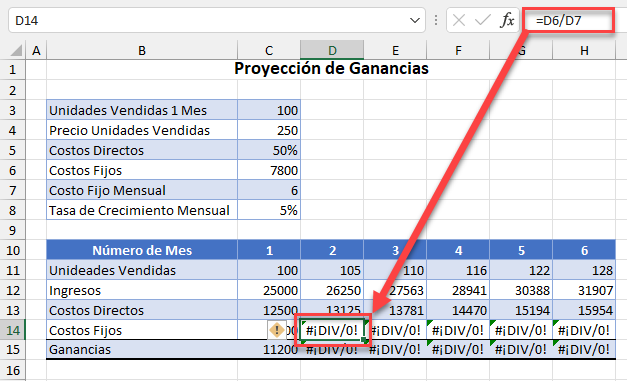Click the formula bar resize dots handle

(436, 20)
